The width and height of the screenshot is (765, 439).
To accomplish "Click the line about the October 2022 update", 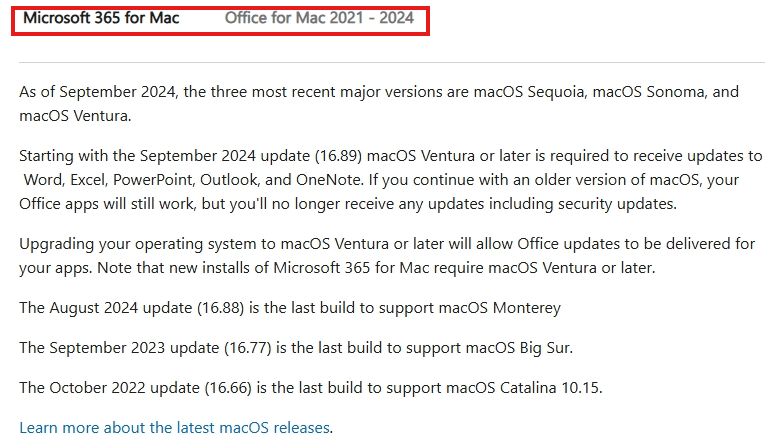I will [x=311, y=388].
